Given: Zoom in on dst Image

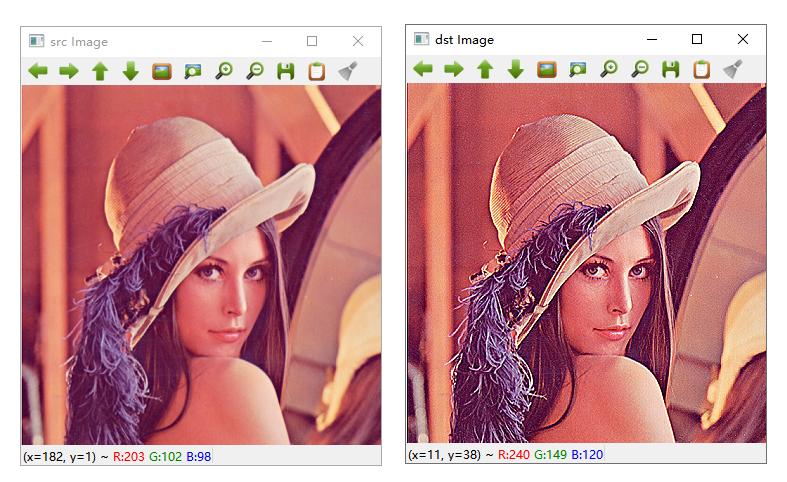Looking at the screenshot, I should [x=609, y=69].
